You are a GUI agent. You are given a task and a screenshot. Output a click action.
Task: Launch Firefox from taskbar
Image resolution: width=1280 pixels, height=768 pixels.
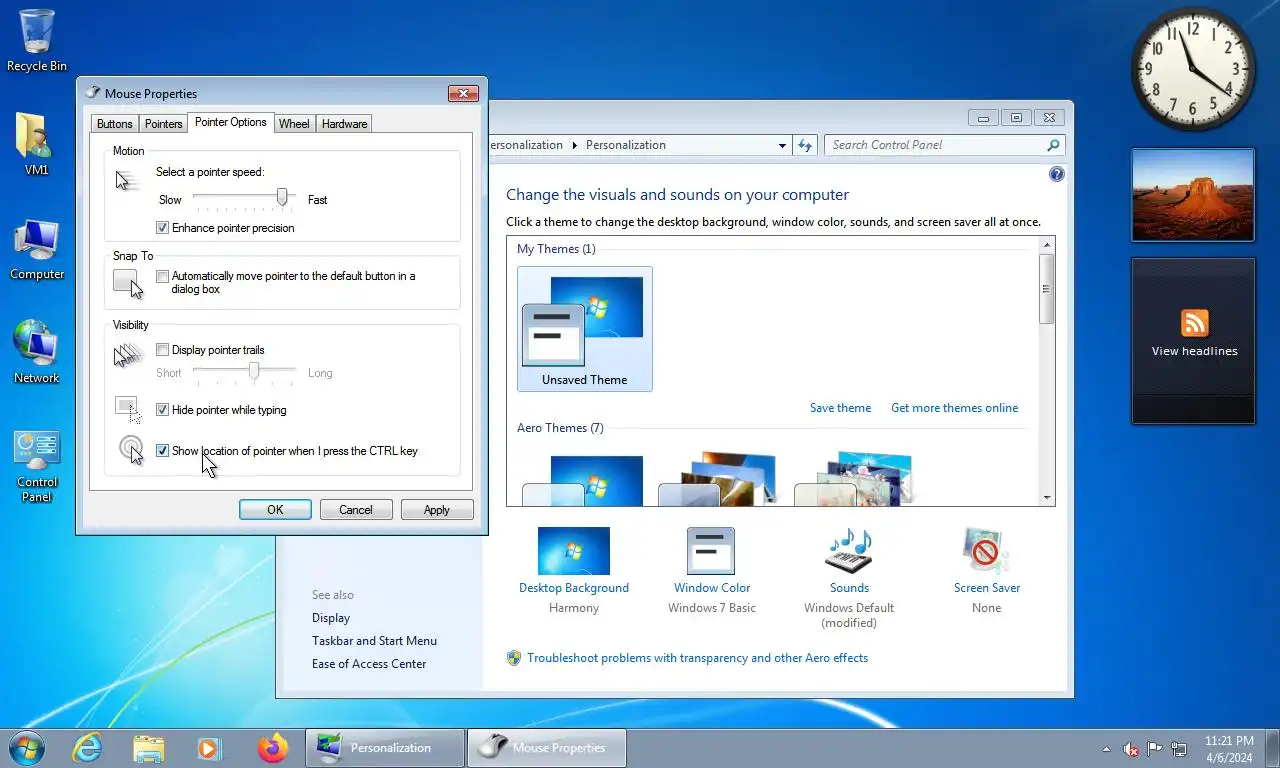271,748
